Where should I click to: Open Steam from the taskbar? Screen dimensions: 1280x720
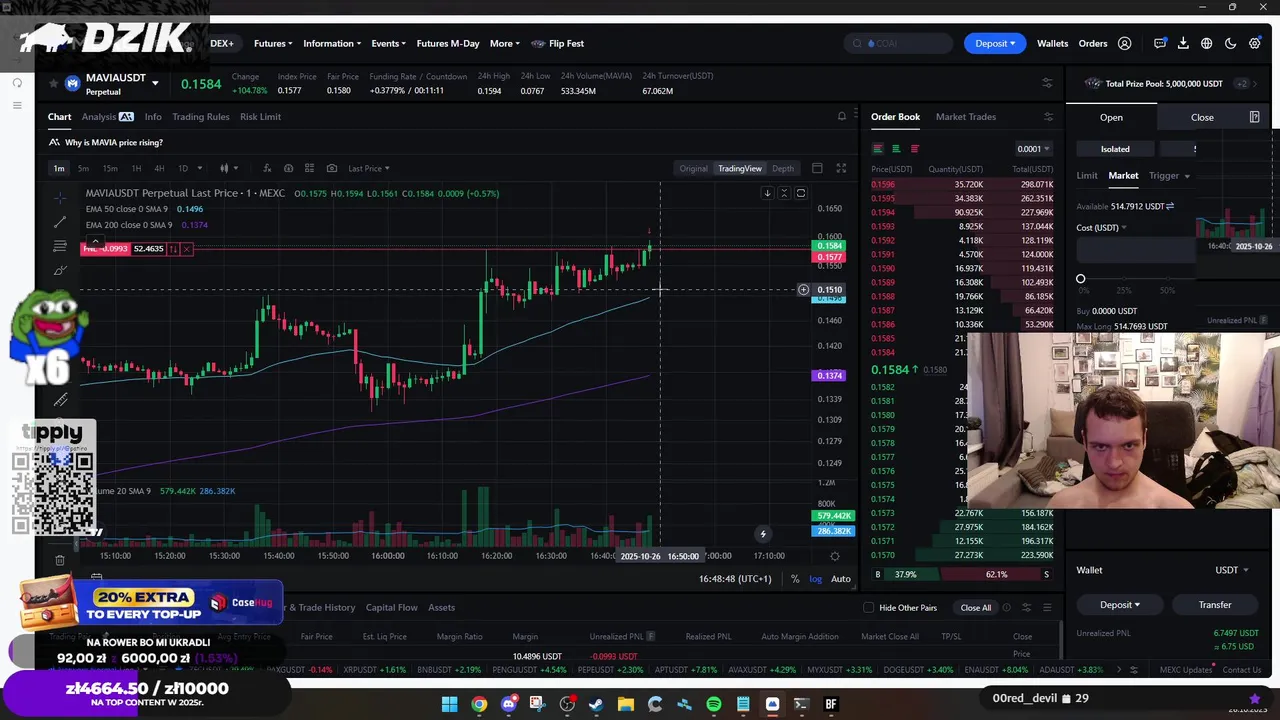click(x=596, y=705)
